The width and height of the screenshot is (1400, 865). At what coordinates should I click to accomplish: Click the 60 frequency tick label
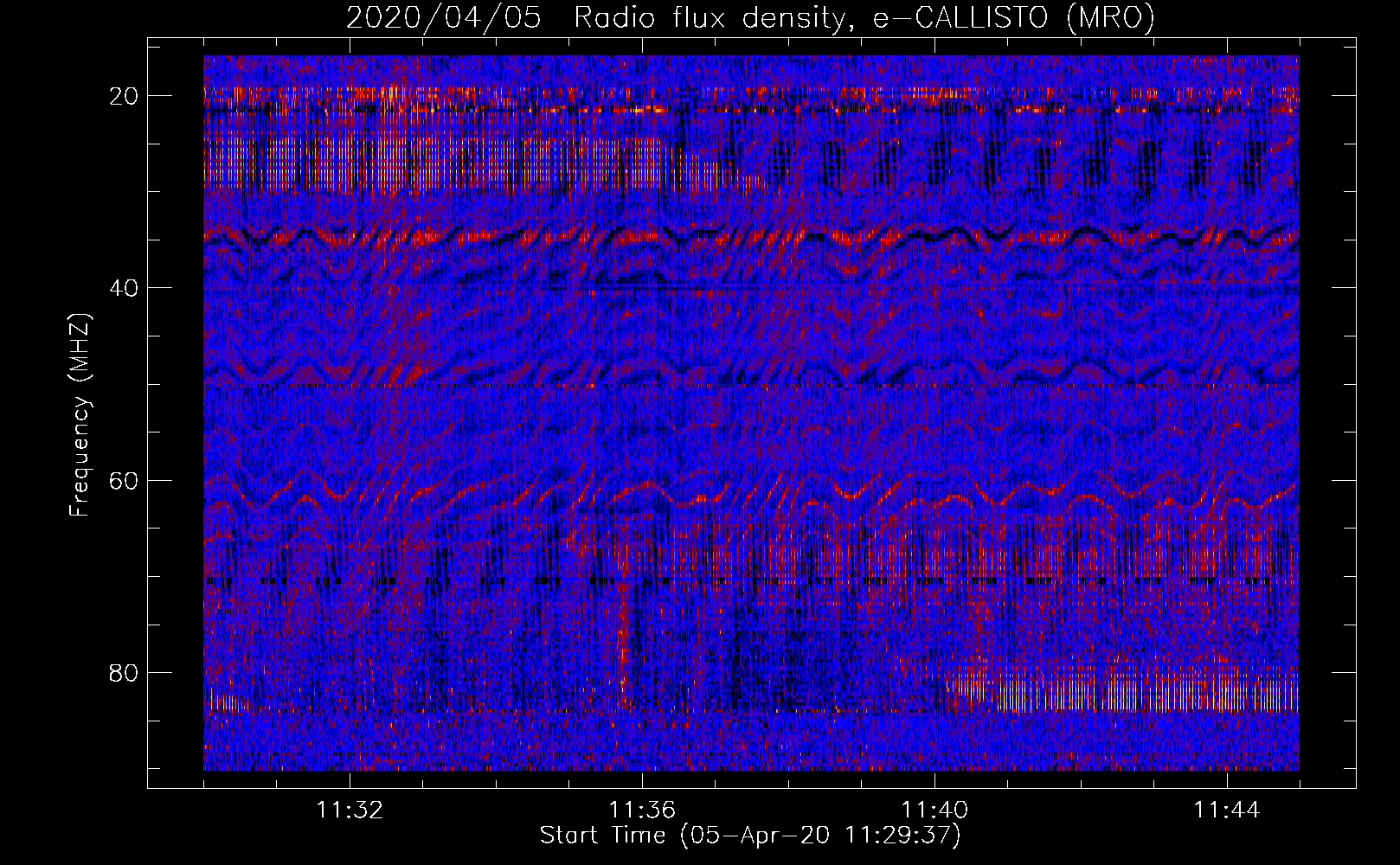point(124,480)
